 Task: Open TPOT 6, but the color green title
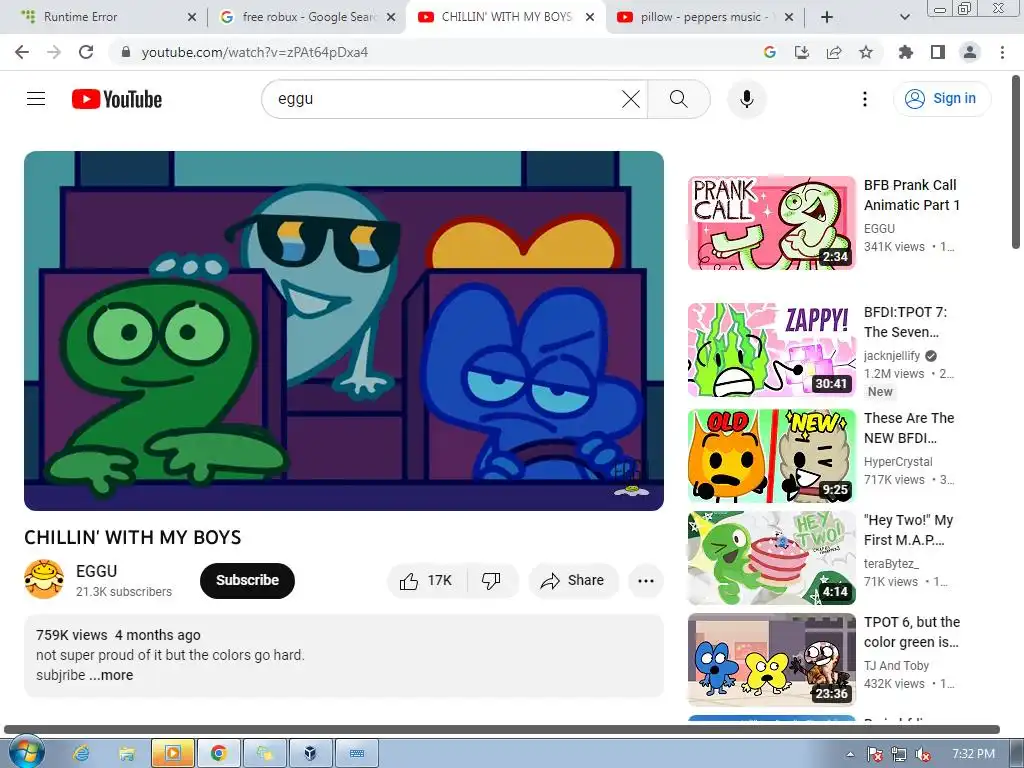pyautogui.click(x=912, y=632)
